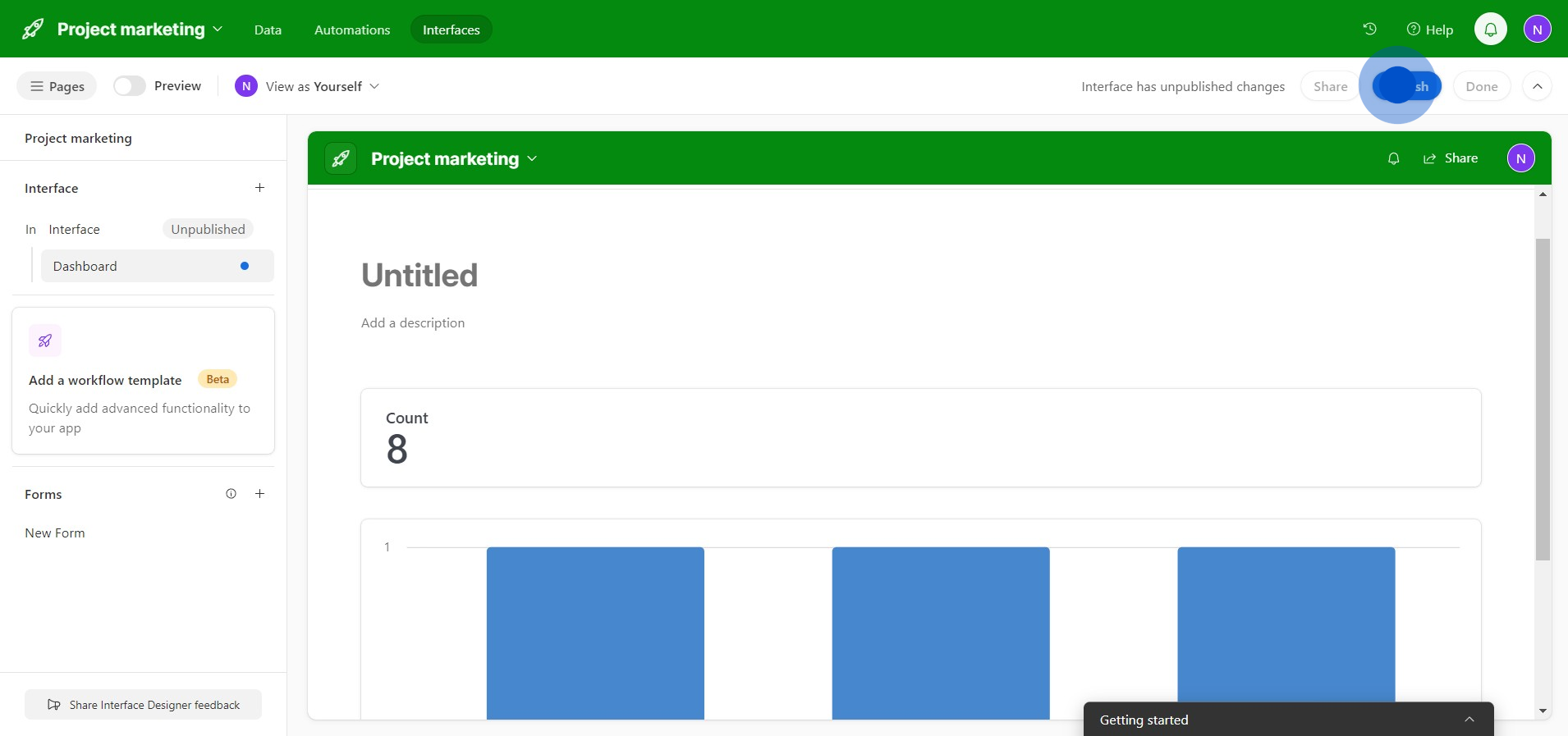Click the Share button in the toolbar
The image size is (1568, 736).
[1330, 86]
